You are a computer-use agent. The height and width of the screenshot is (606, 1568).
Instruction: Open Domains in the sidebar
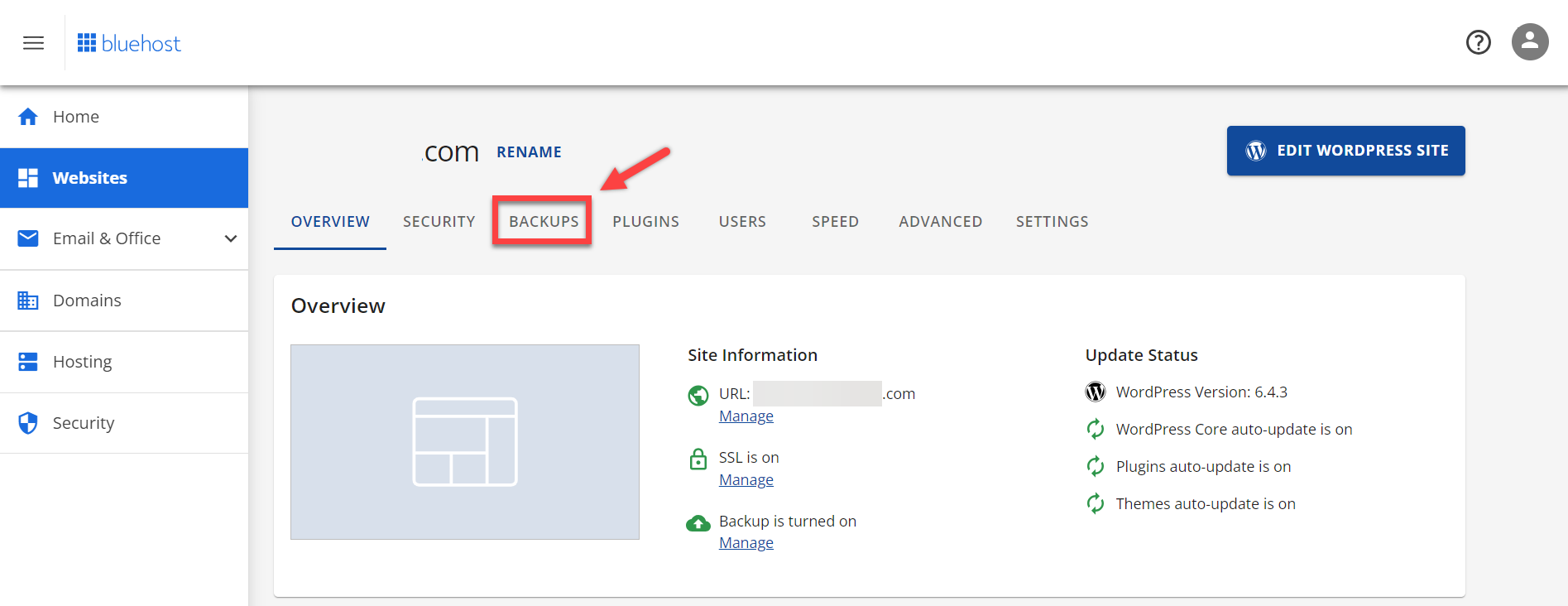point(124,301)
